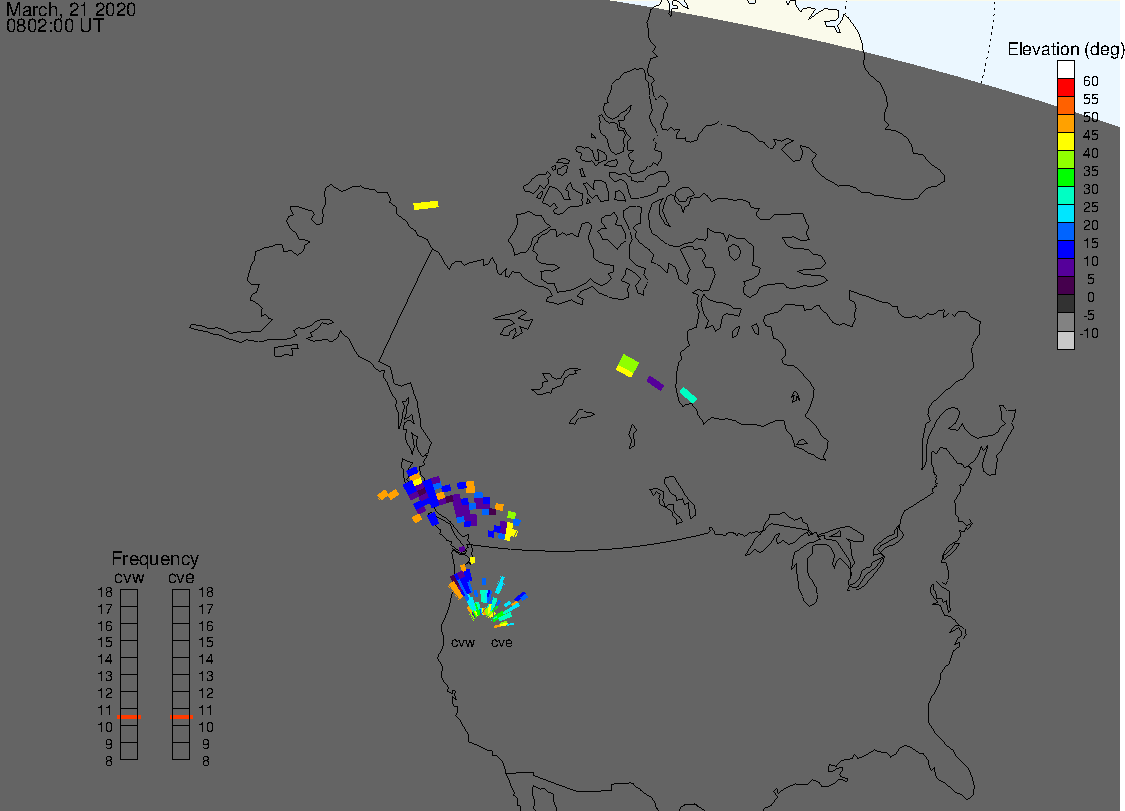Select the yellow swatch in the Elevation legend

tap(1066, 142)
